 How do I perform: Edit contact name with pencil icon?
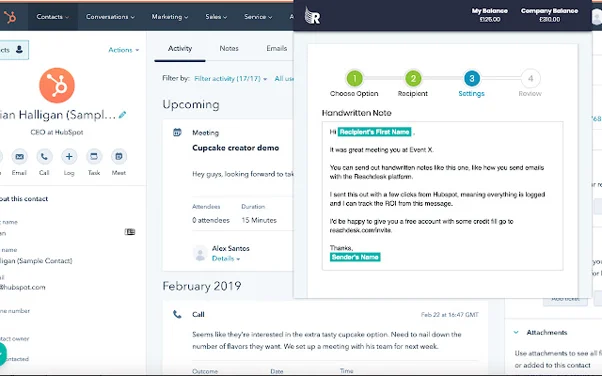pos(122,114)
